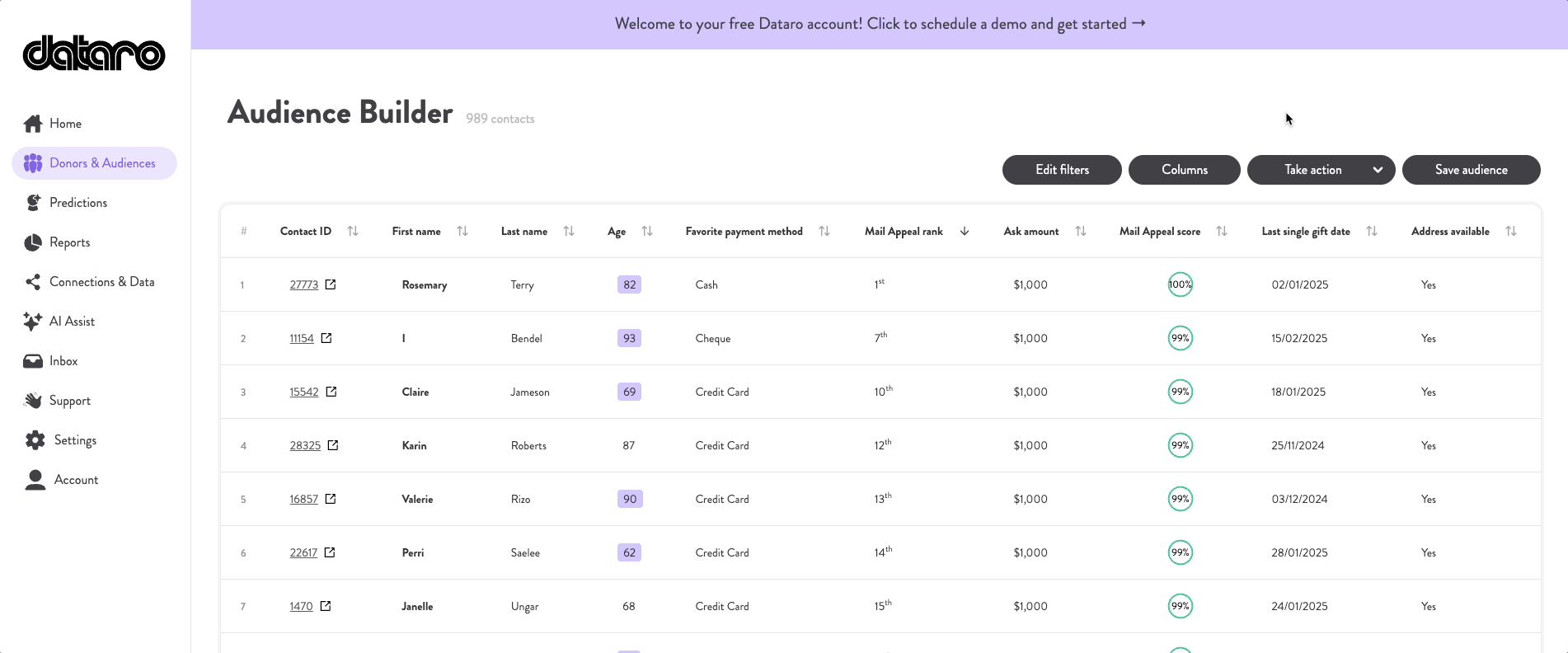Viewport: 1568px width, 653px height.
Task: Toggle sort on Contact ID column
Action: 353,232
